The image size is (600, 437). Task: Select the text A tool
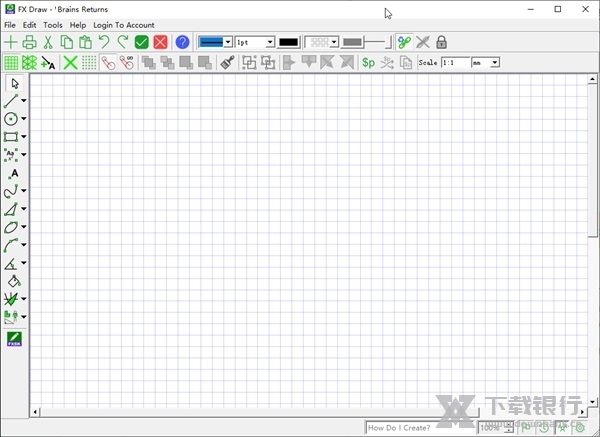tap(14, 174)
